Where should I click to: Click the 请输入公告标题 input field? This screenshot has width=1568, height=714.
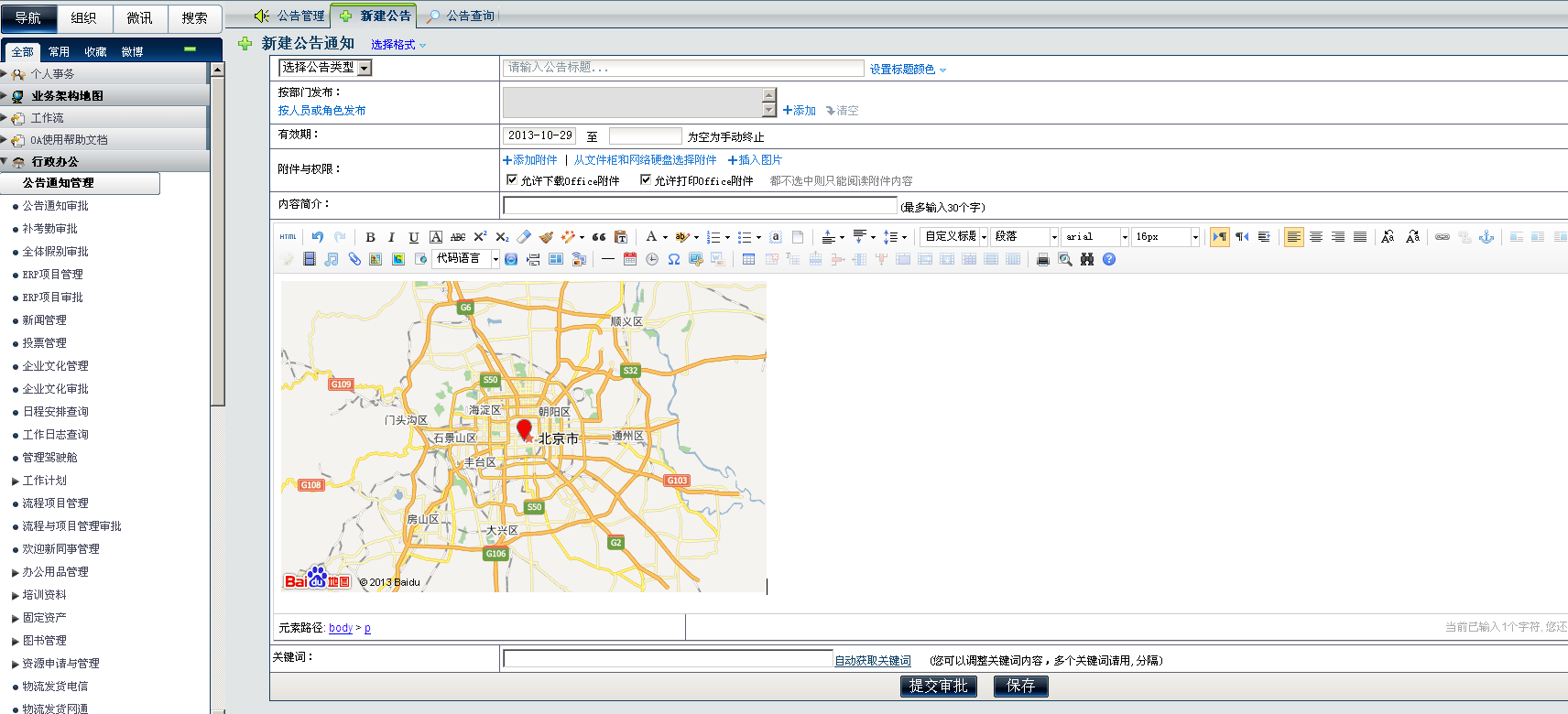tap(683, 68)
